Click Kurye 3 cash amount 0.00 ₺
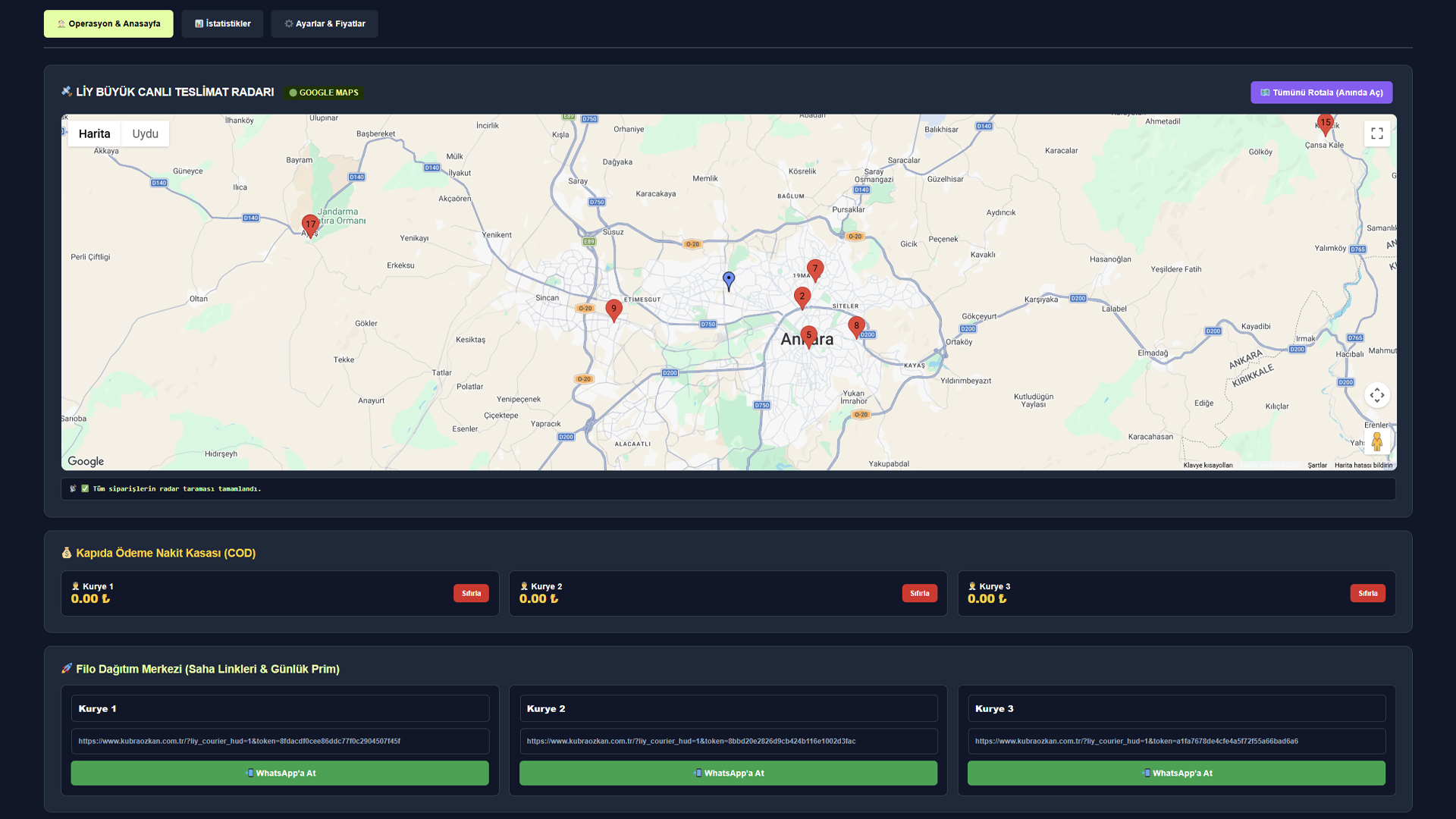Image resolution: width=1456 pixels, height=819 pixels. [x=987, y=599]
